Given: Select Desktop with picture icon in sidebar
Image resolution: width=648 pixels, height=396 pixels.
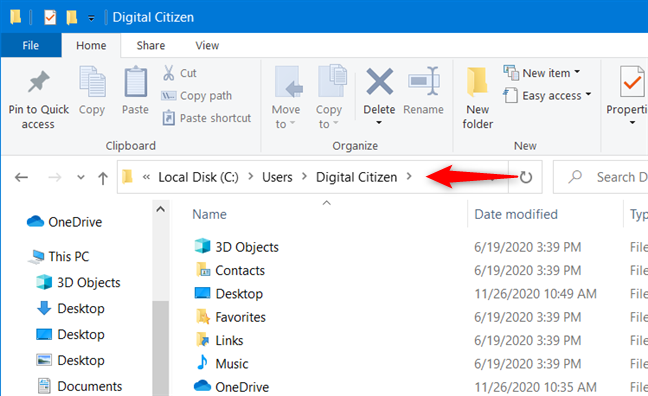Looking at the screenshot, I should [x=70, y=360].
